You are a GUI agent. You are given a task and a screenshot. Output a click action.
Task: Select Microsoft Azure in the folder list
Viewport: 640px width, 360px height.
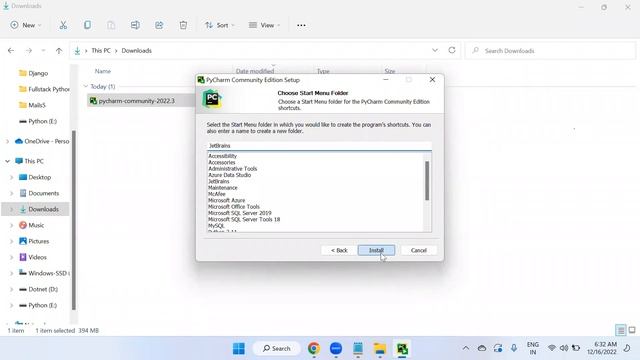click(x=227, y=200)
